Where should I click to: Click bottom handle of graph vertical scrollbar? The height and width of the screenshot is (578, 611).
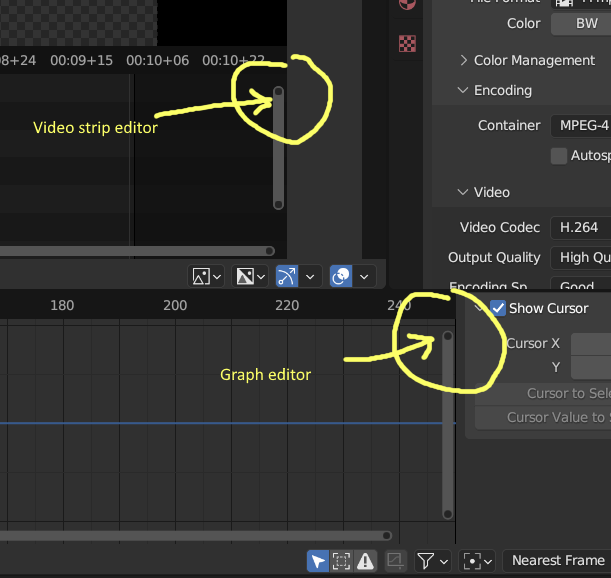[448, 514]
